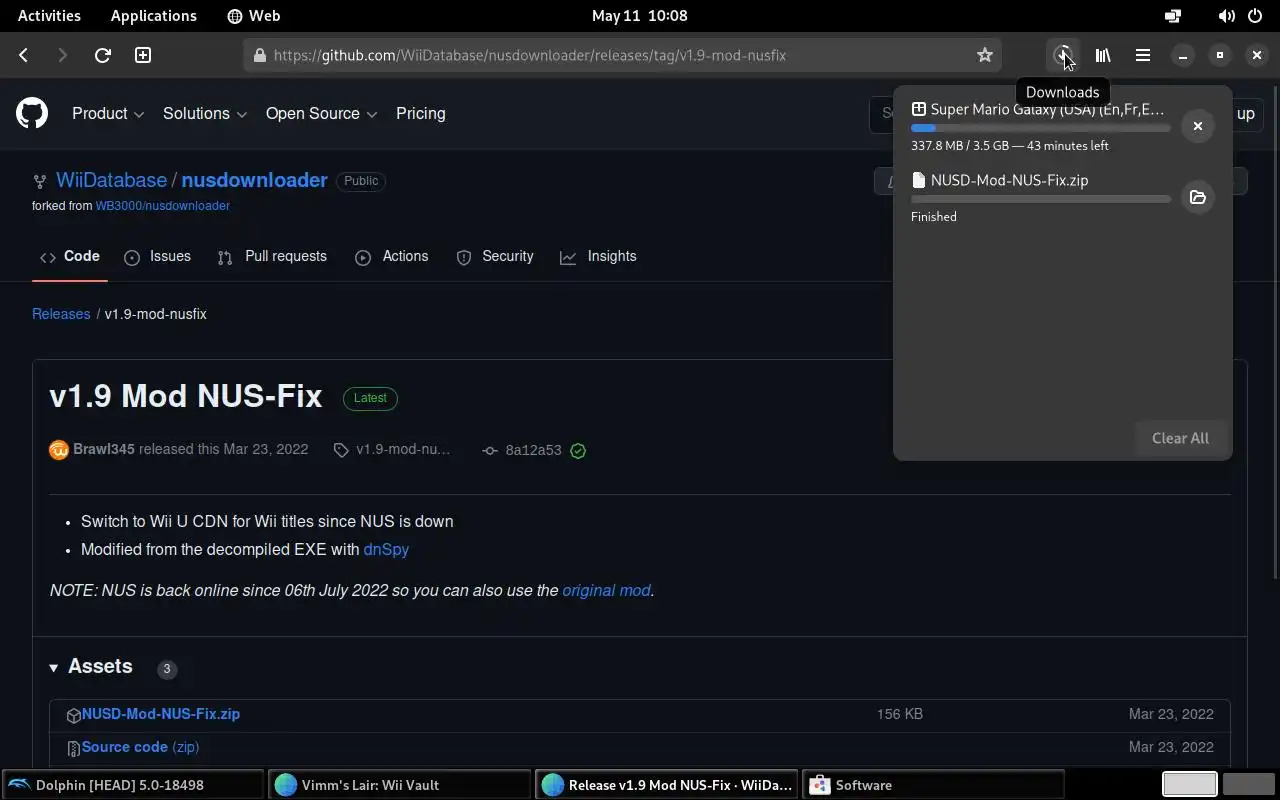This screenshot has width=1280, height=800.
Task: Click the URL address bar
Action: (x=620, y=55)
